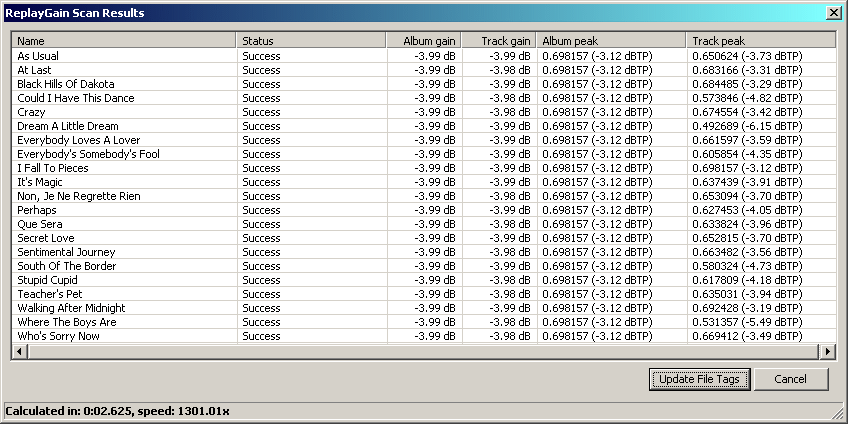The image size is (848, 424).
Task: Click track peak 0.684485 (-3.29 dBTP)
Action: coord(747,84)
